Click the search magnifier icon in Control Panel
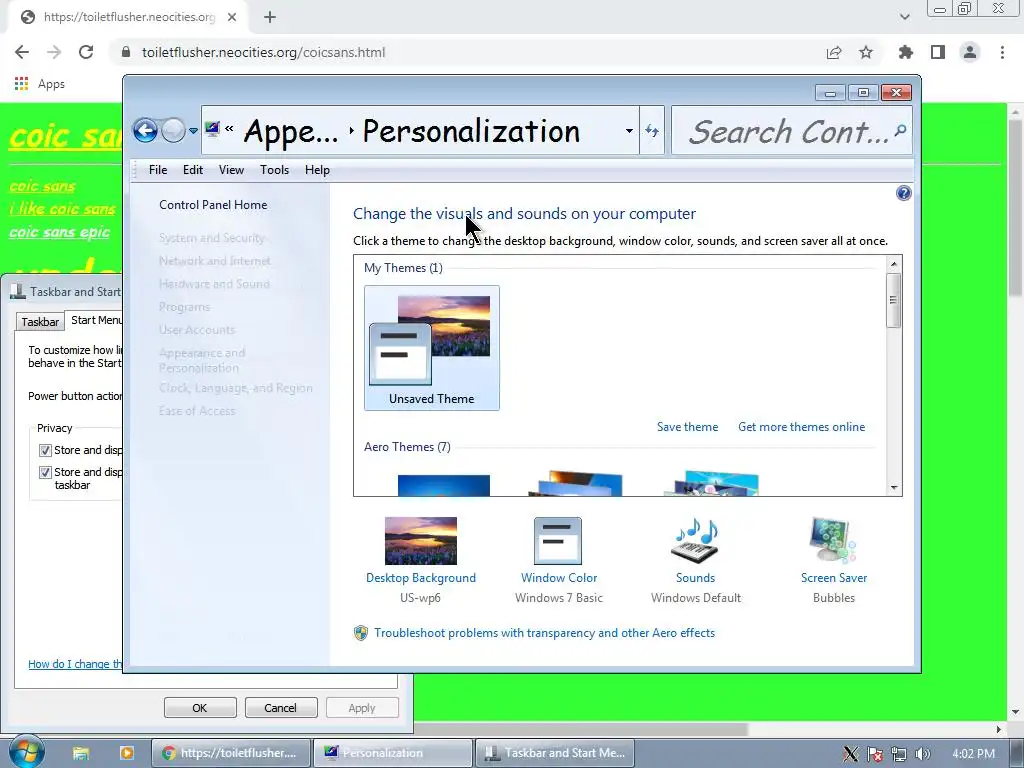Viewport: 1024px width, 768px height. pyautogui.click(x=901, y=130)
